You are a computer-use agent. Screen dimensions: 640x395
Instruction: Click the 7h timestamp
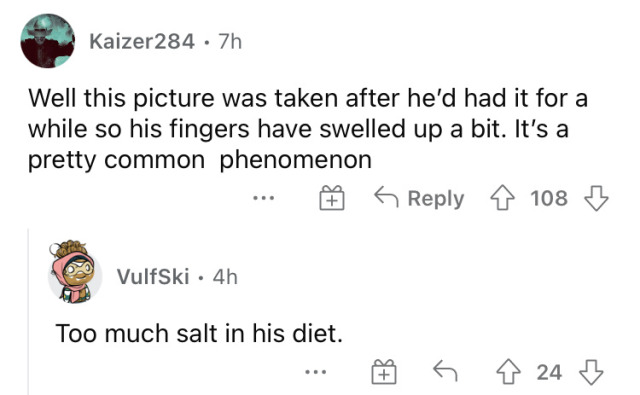coord(230,41)
